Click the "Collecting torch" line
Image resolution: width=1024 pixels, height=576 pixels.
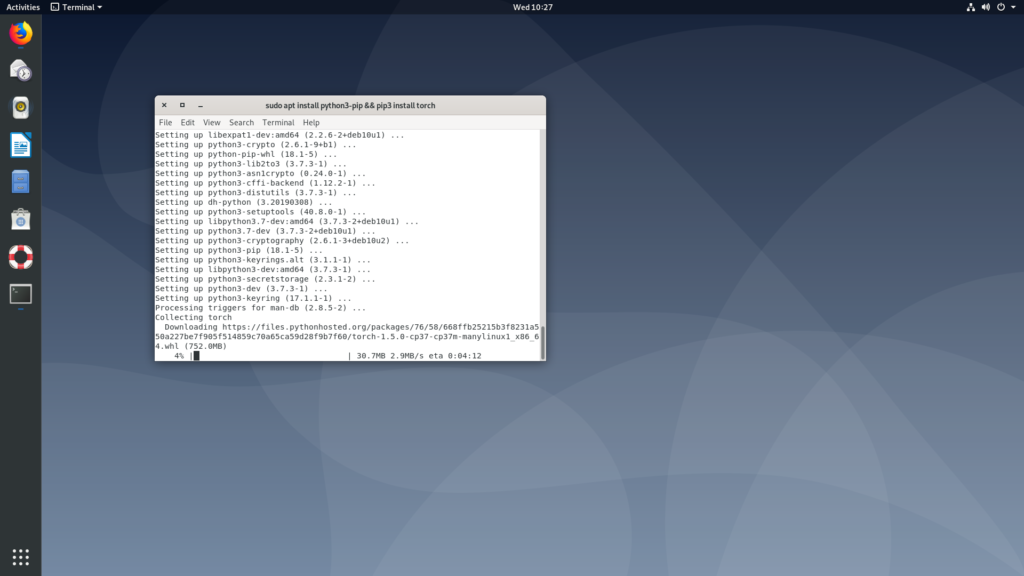click(x=193, y=317)
